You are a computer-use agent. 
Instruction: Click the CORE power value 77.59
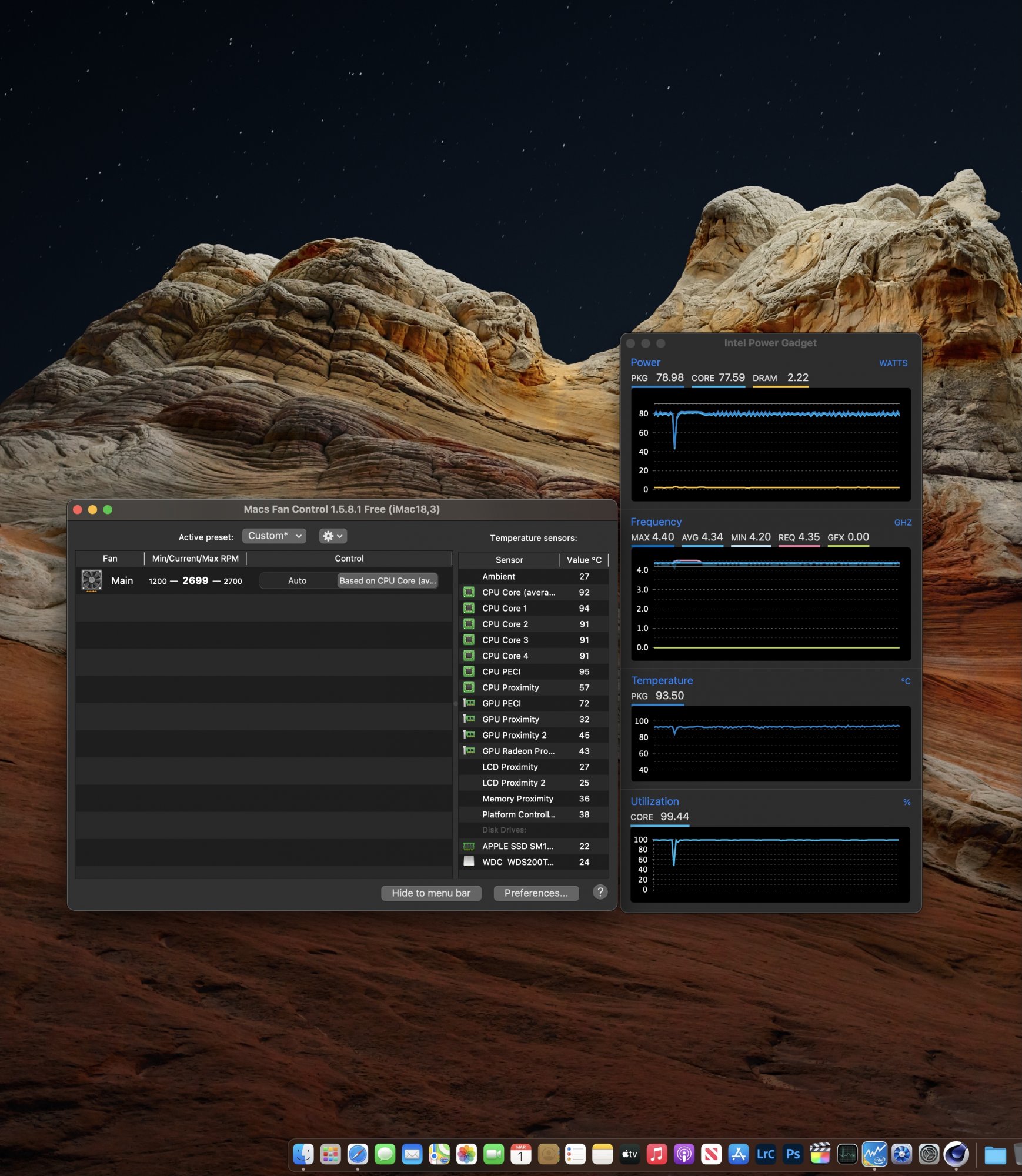click(x=732, y=377)
